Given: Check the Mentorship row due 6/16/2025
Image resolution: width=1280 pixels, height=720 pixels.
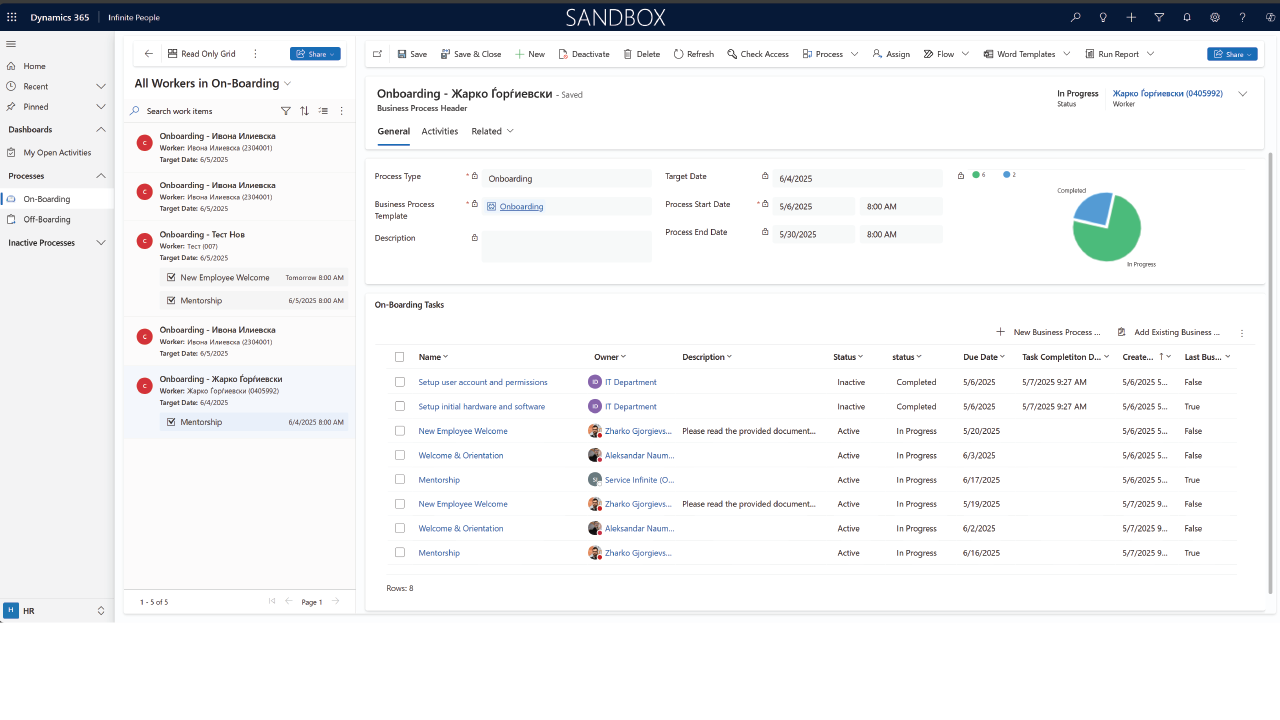Looking at the screenshot, I should click(x=400, y=553).
